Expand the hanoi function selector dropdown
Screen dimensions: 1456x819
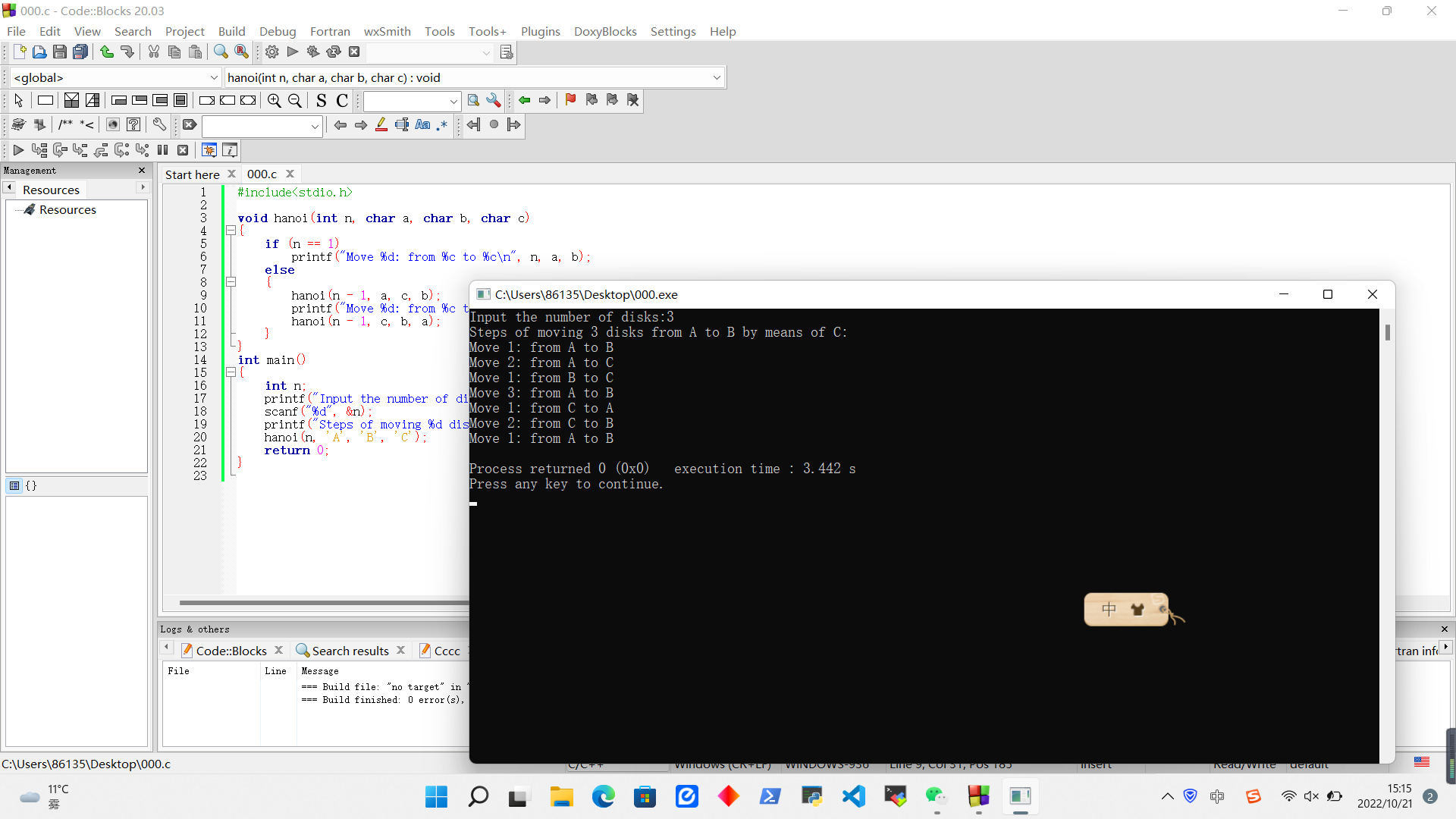717,77
